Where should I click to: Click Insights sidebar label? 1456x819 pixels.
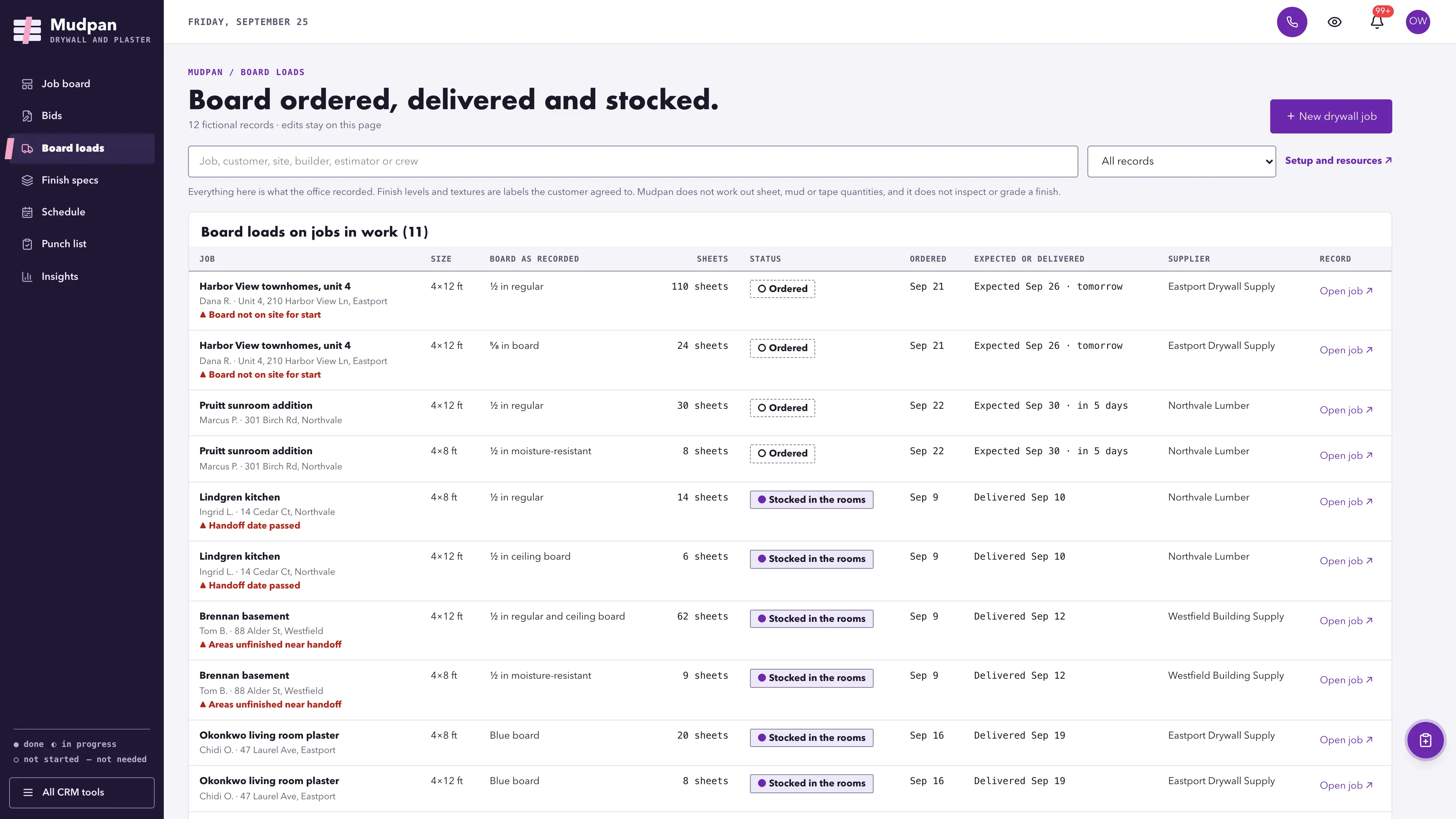(x=60, y=276)
